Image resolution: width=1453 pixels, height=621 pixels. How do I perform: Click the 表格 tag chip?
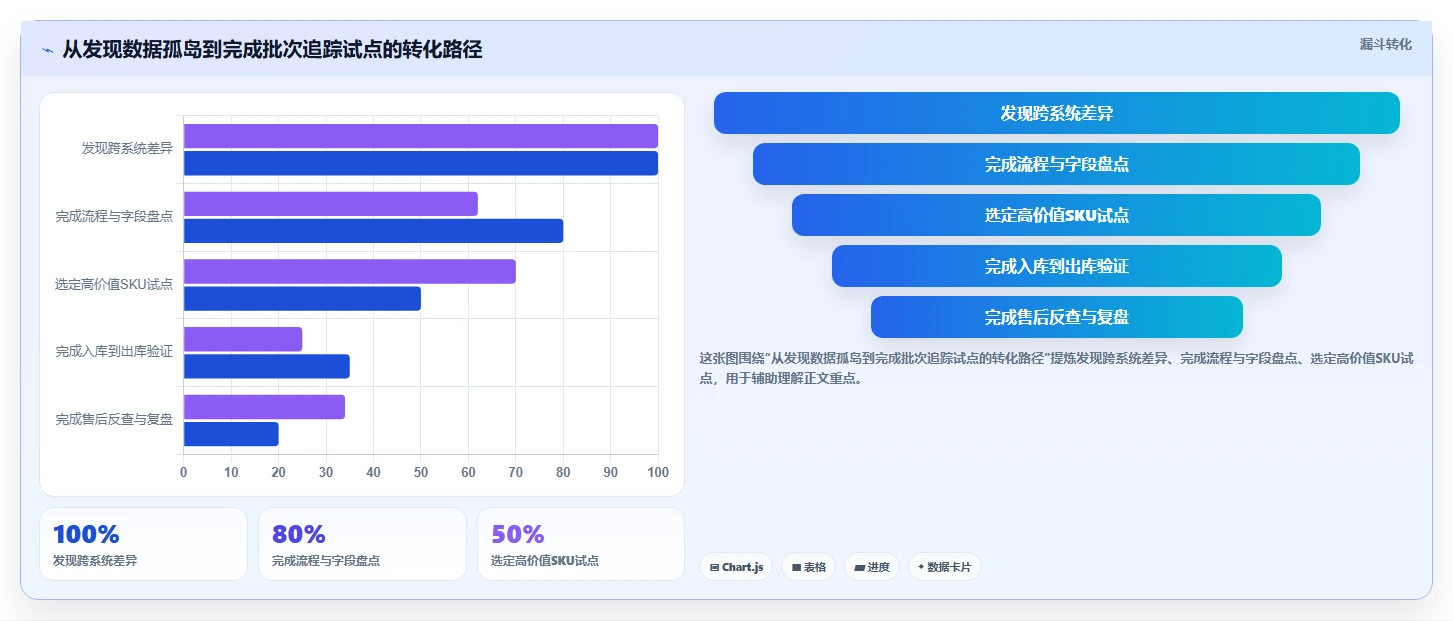[808, 567]
